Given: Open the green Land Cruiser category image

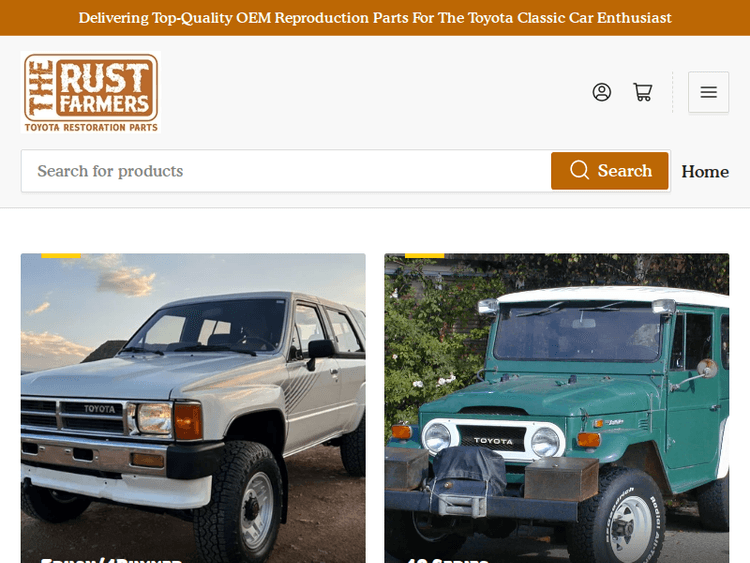Looking at the screenshot, I should pyautogui.click(x=557, y=408).
